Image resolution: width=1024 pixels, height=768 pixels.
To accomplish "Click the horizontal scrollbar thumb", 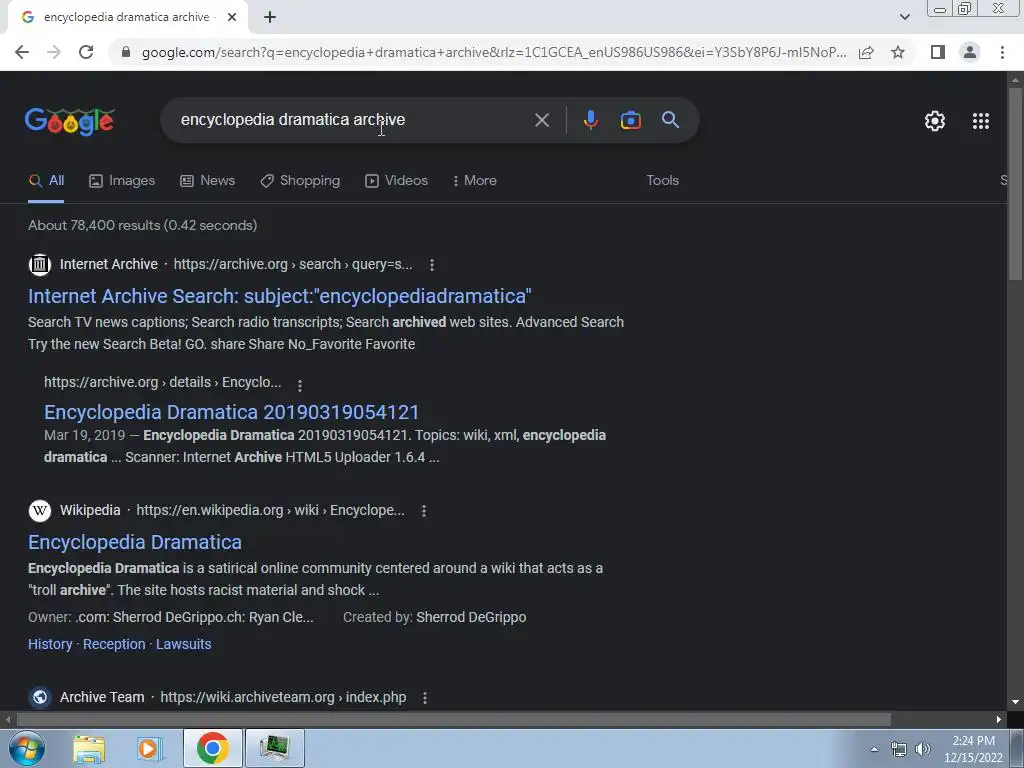I will [454, 720].
